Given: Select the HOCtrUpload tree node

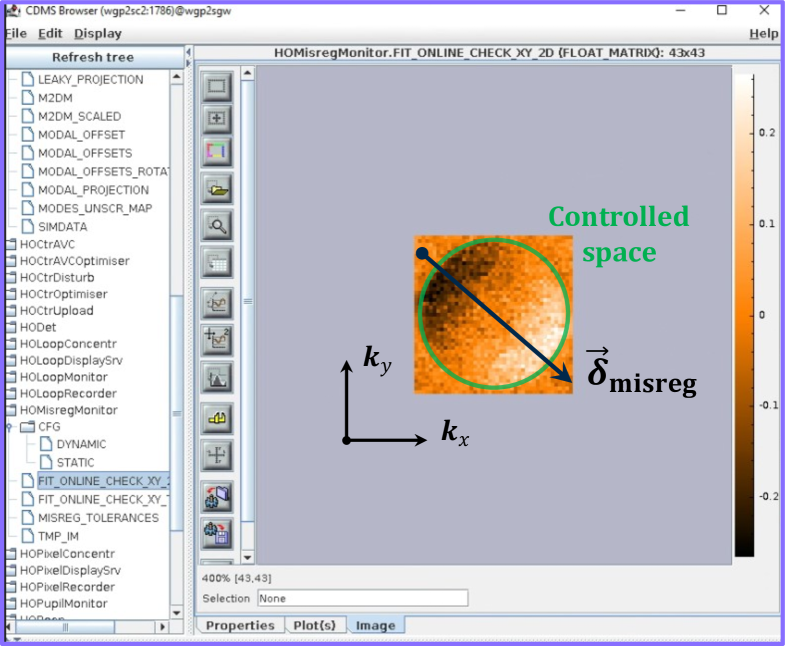Looking at the screenshot, I should click(57, 310).
